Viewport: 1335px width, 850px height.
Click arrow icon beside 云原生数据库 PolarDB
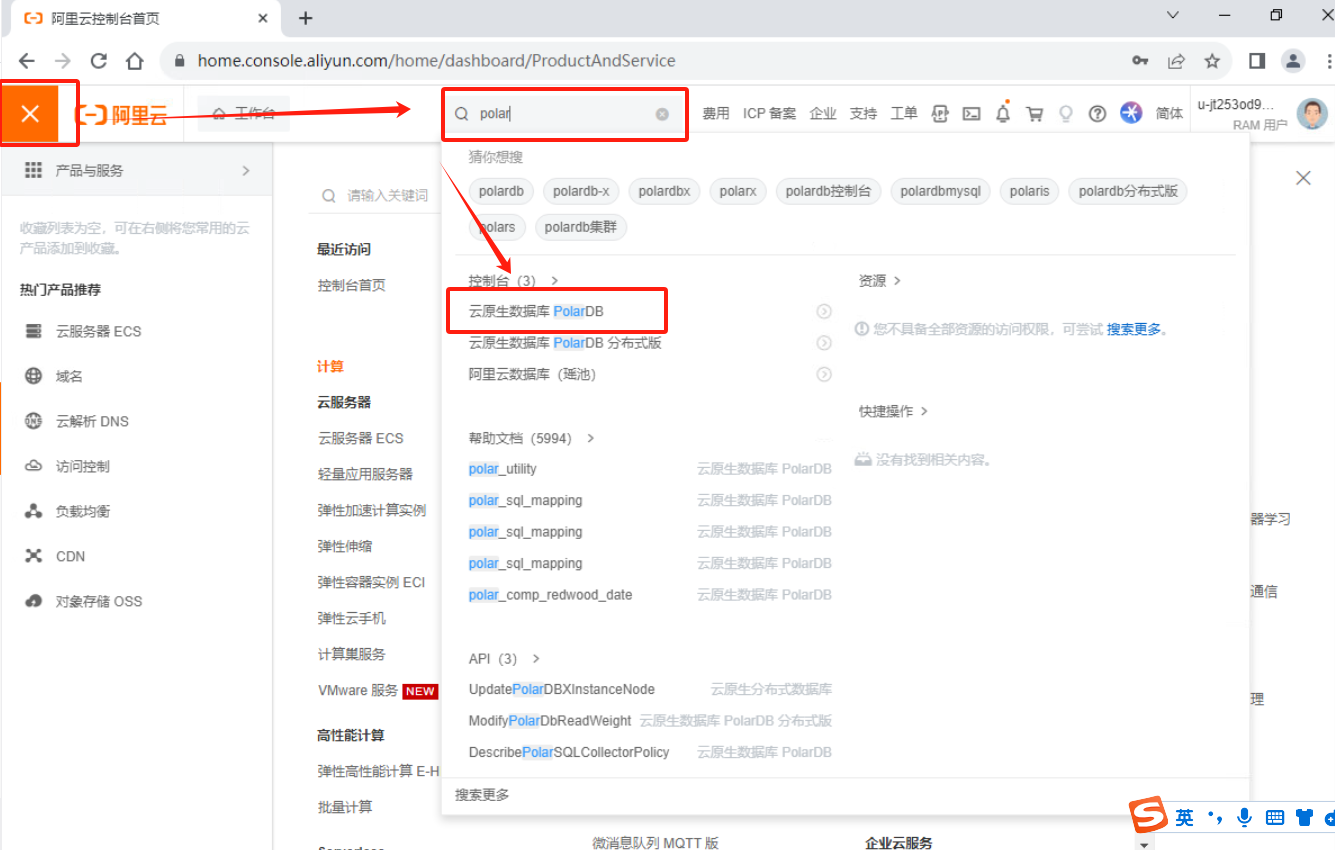click(824, 312)
